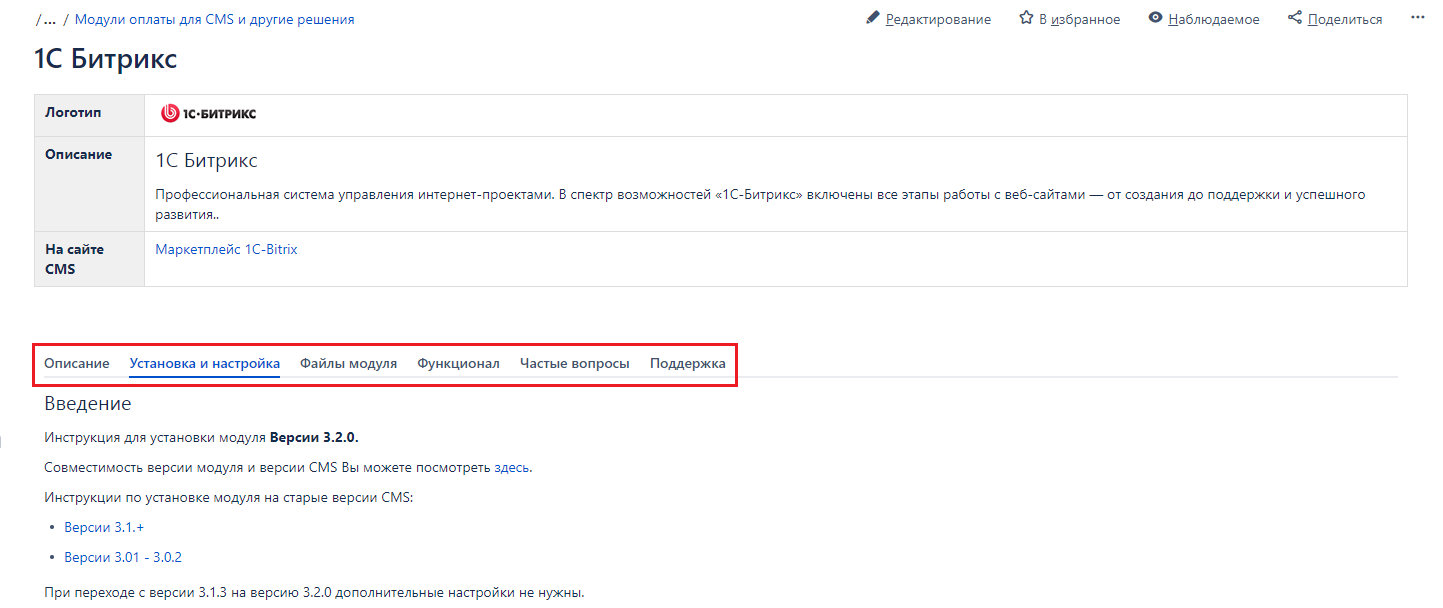
Task: Click the Share icon (Поделиться)
Action: (1295, 18)
